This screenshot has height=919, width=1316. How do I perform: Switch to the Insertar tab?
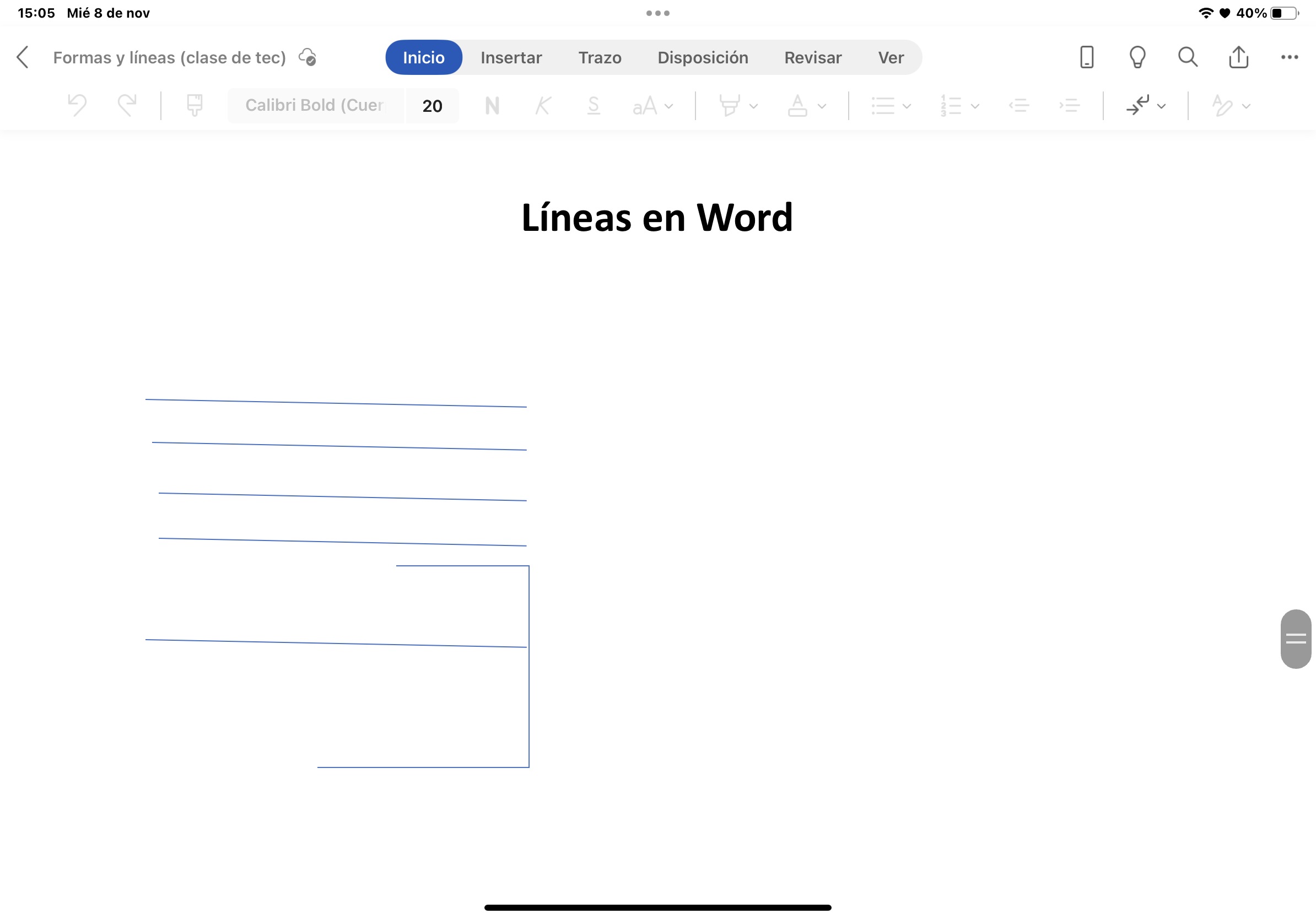(x=511, y=57)
